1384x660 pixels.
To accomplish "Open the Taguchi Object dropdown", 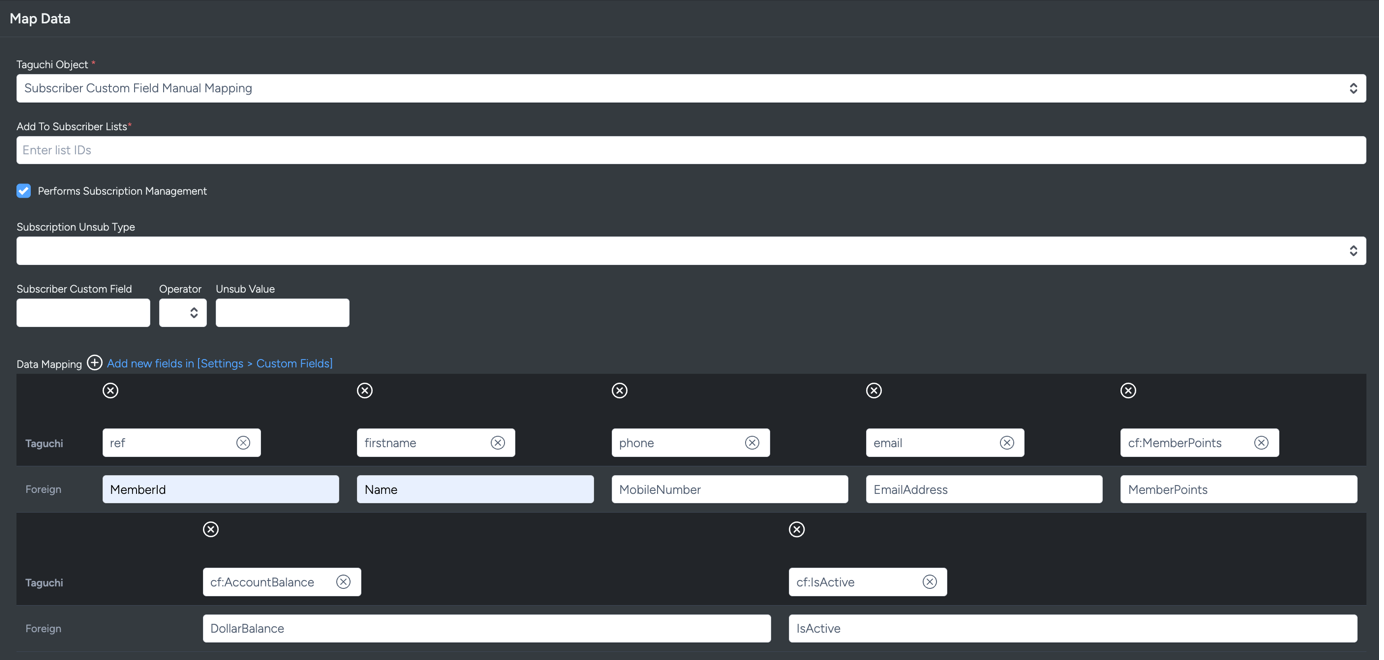I will tap(1354, 88).
